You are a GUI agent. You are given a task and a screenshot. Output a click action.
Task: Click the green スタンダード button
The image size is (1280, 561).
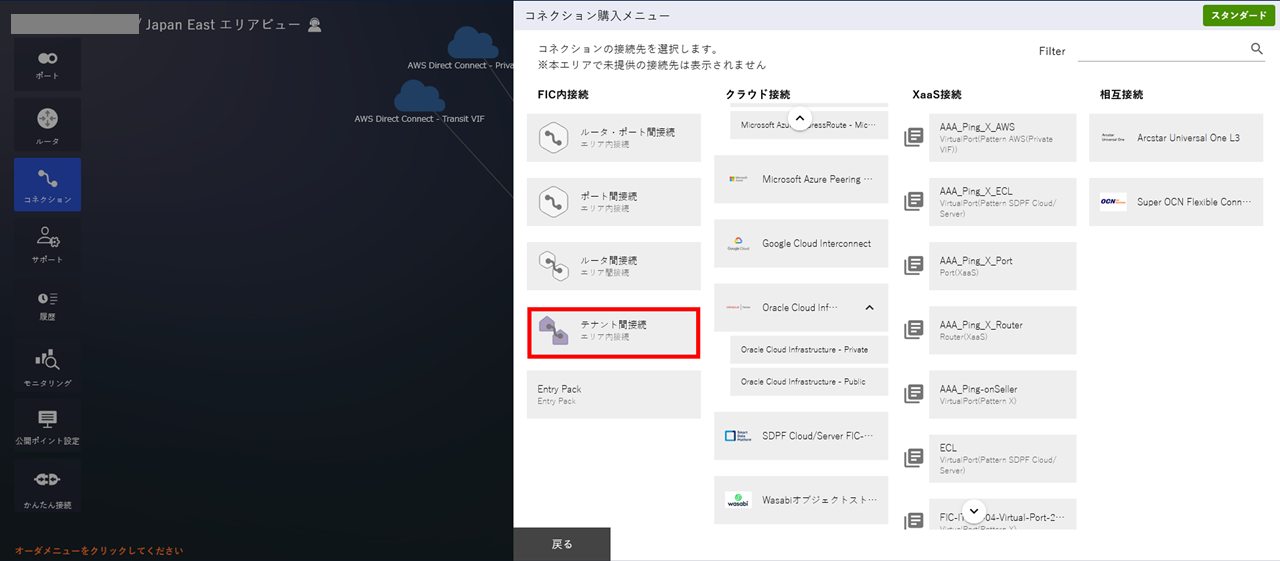[1239, 15]
